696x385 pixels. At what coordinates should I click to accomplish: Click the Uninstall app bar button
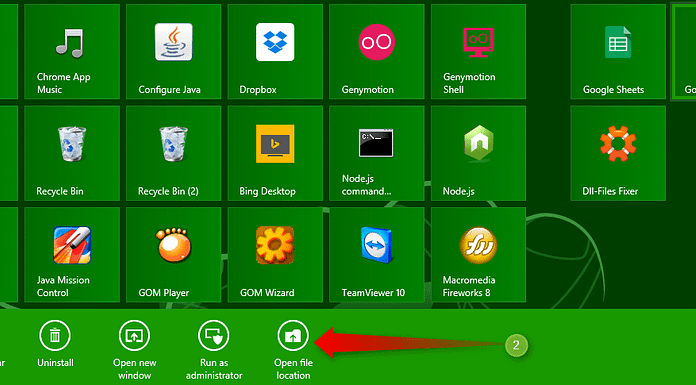[x=55, y=344]
